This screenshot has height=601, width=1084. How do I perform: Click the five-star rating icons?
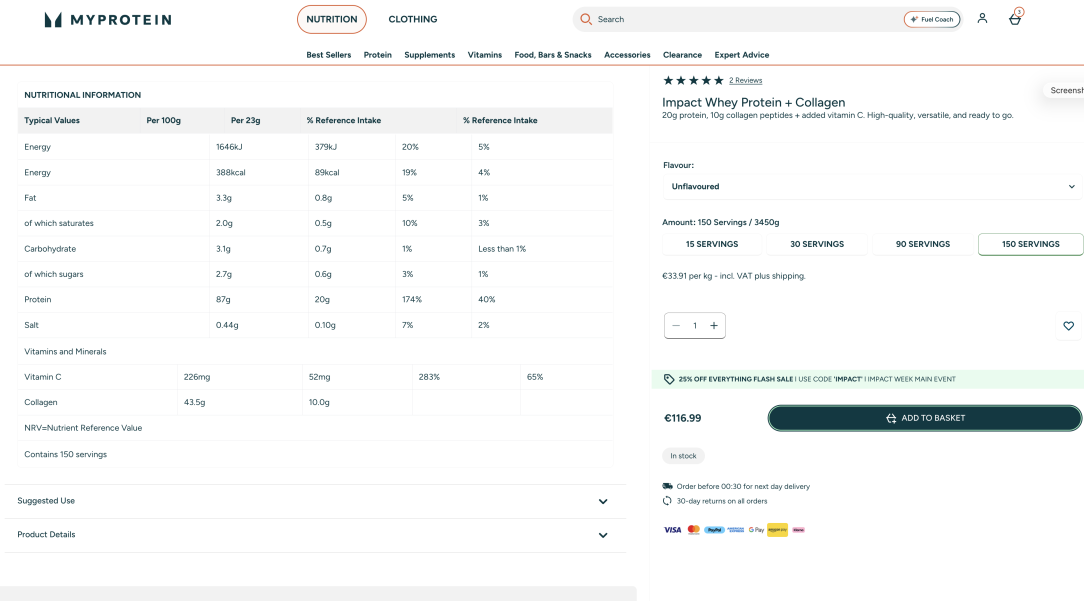coord(693,80)
